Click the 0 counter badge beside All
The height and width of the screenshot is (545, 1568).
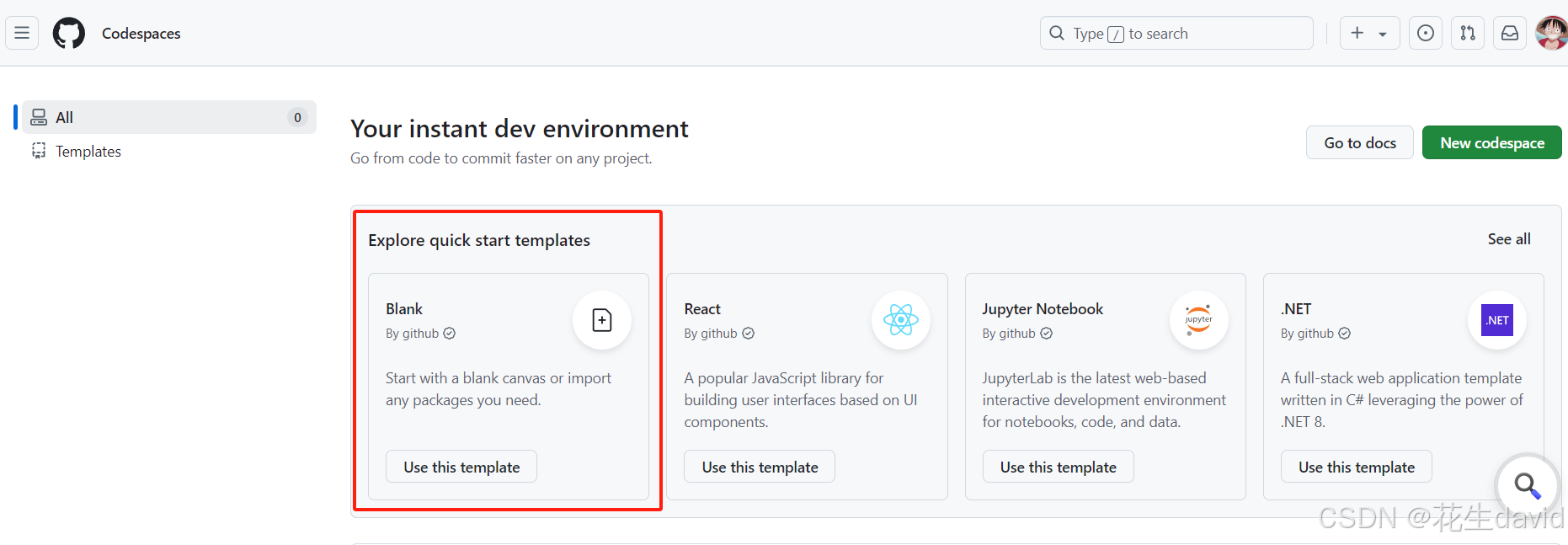tap(297, 117)
